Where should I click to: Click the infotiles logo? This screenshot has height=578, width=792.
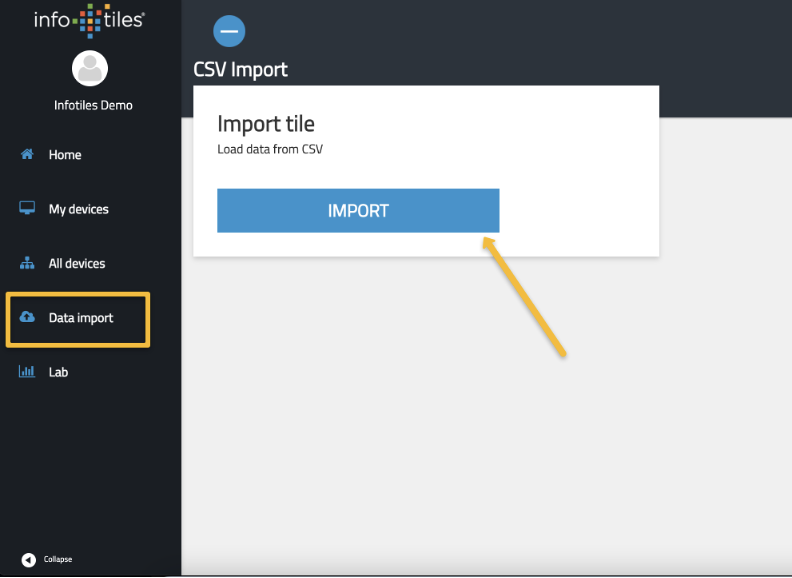coord(89,20)
